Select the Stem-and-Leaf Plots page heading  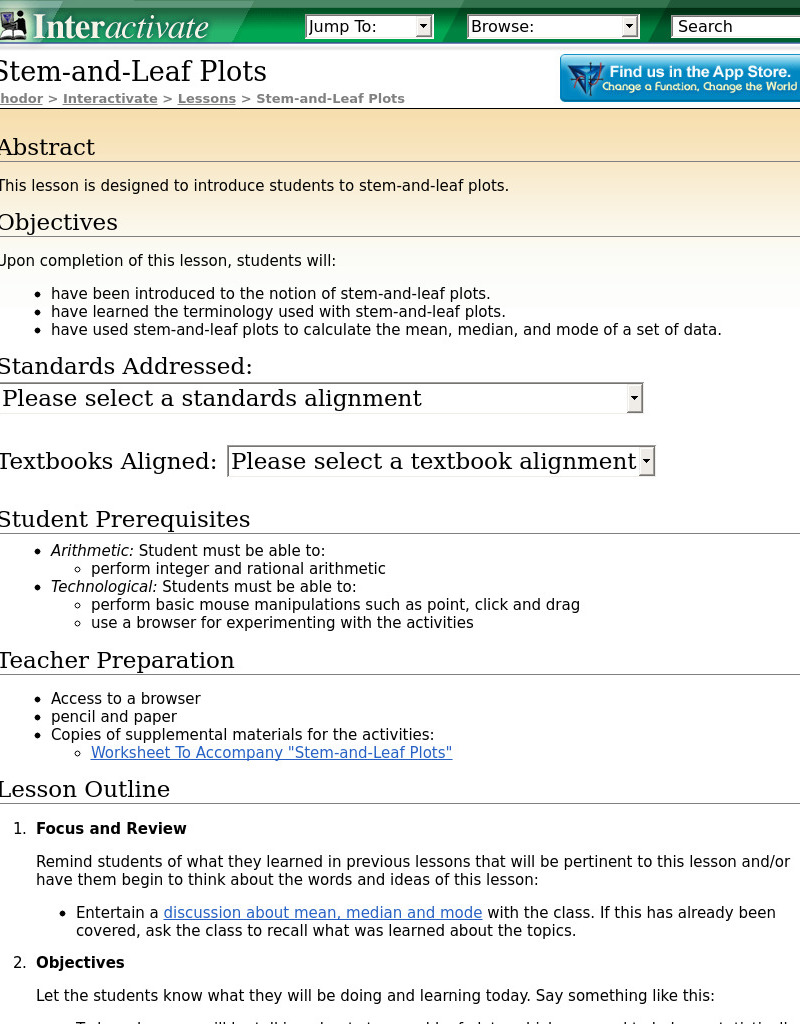(133, 71)
